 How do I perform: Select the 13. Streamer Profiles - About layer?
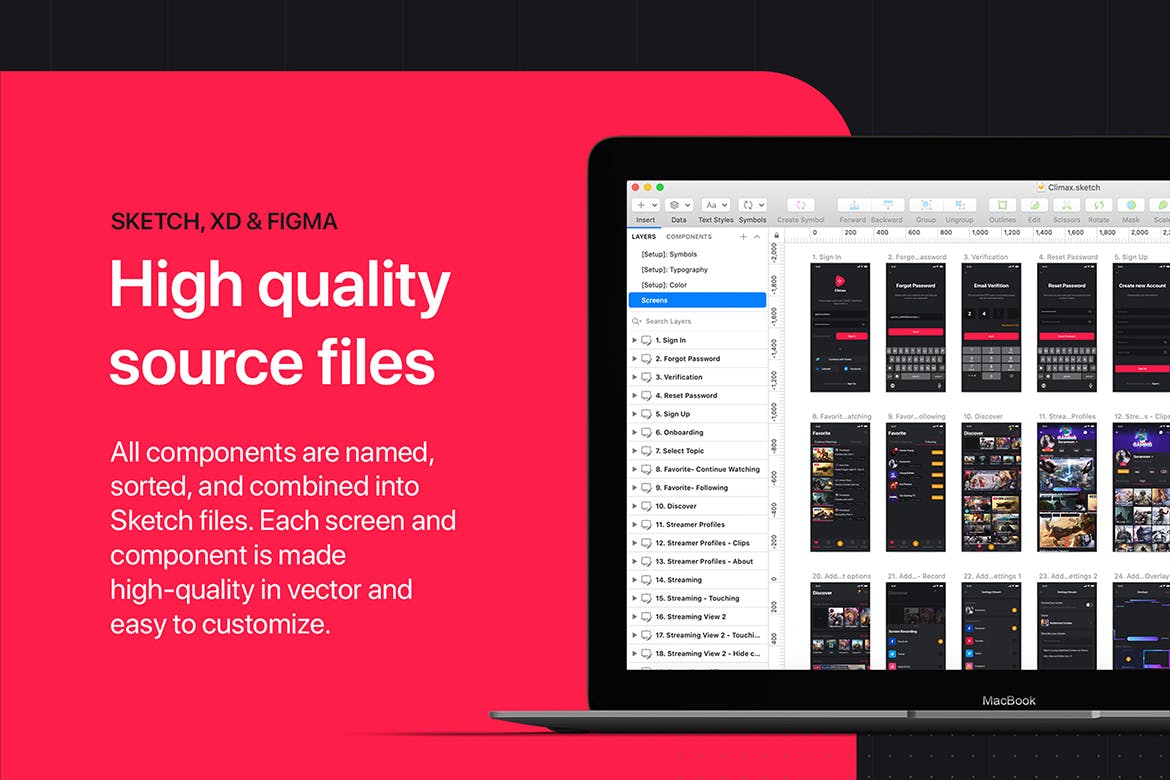click(x=698, y=561)
